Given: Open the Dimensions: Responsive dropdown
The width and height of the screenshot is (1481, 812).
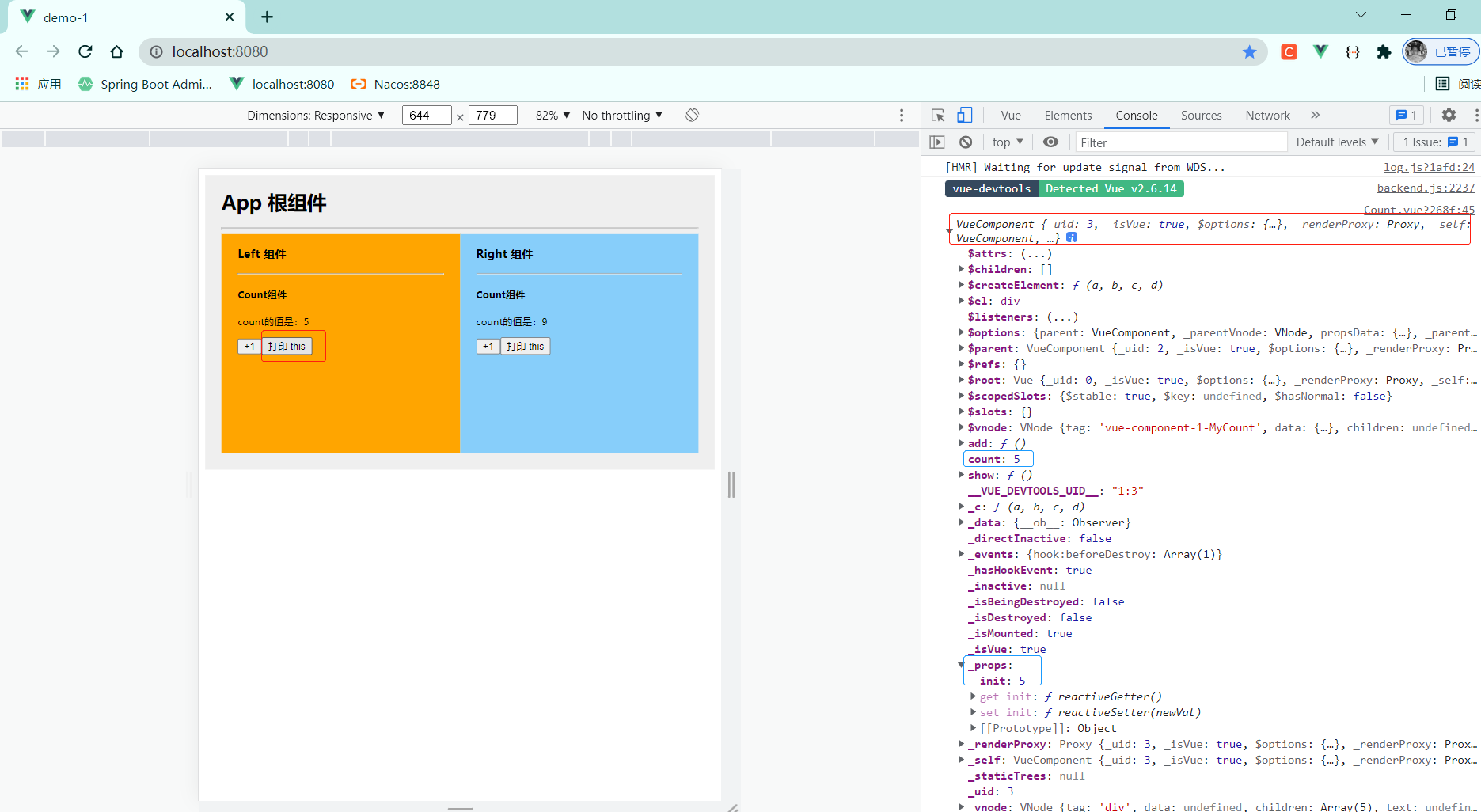Looking at the screenshot, I should tap(315, 116).
